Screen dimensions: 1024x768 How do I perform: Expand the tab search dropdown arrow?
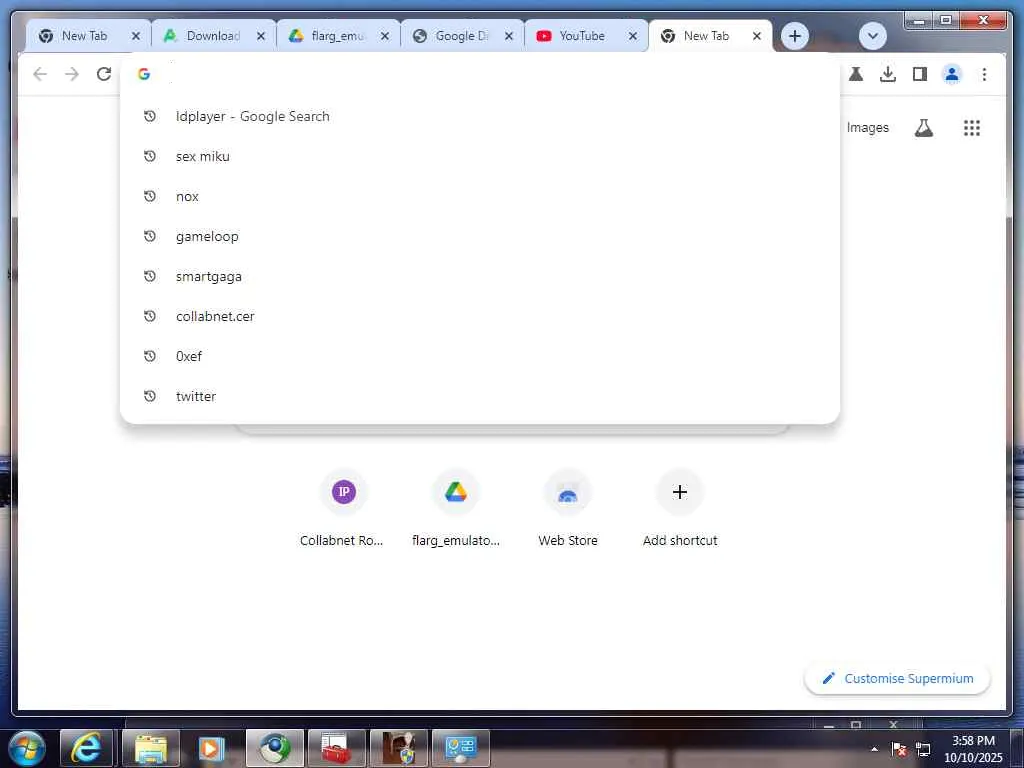pos(872,36)
